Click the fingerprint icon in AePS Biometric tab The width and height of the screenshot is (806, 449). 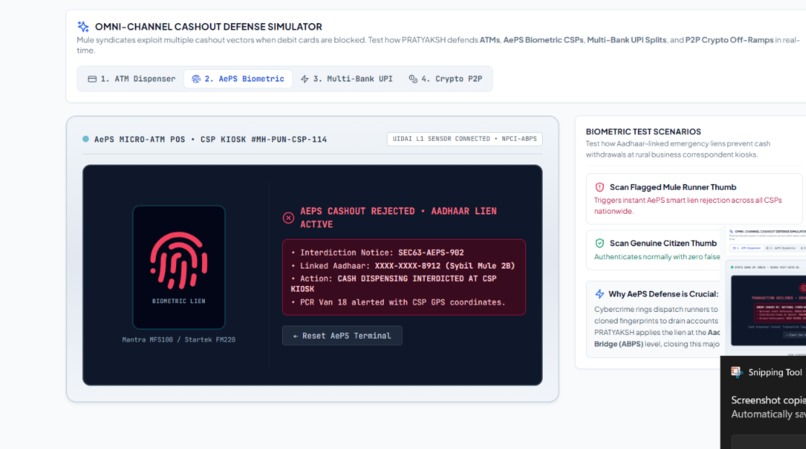pyautogui.click(x=196, y=79)
